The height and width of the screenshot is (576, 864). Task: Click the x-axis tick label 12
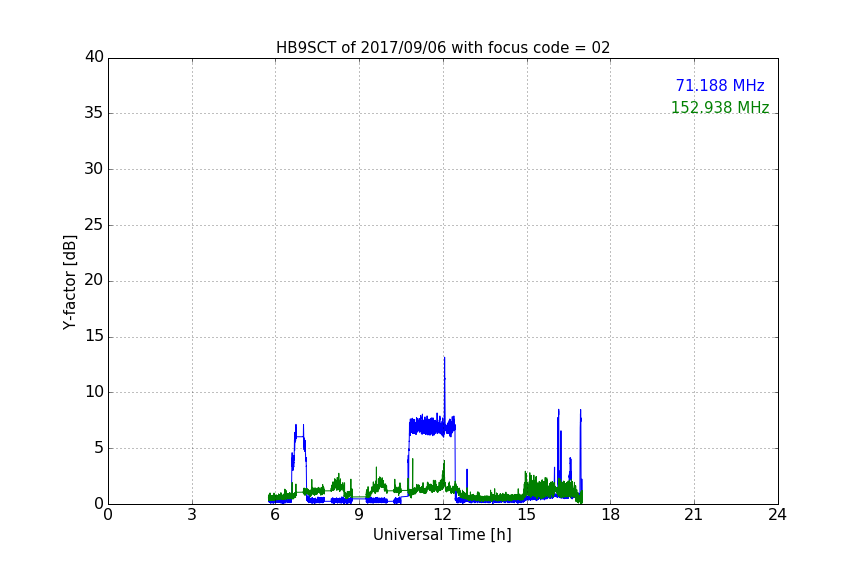click(443, 515)
